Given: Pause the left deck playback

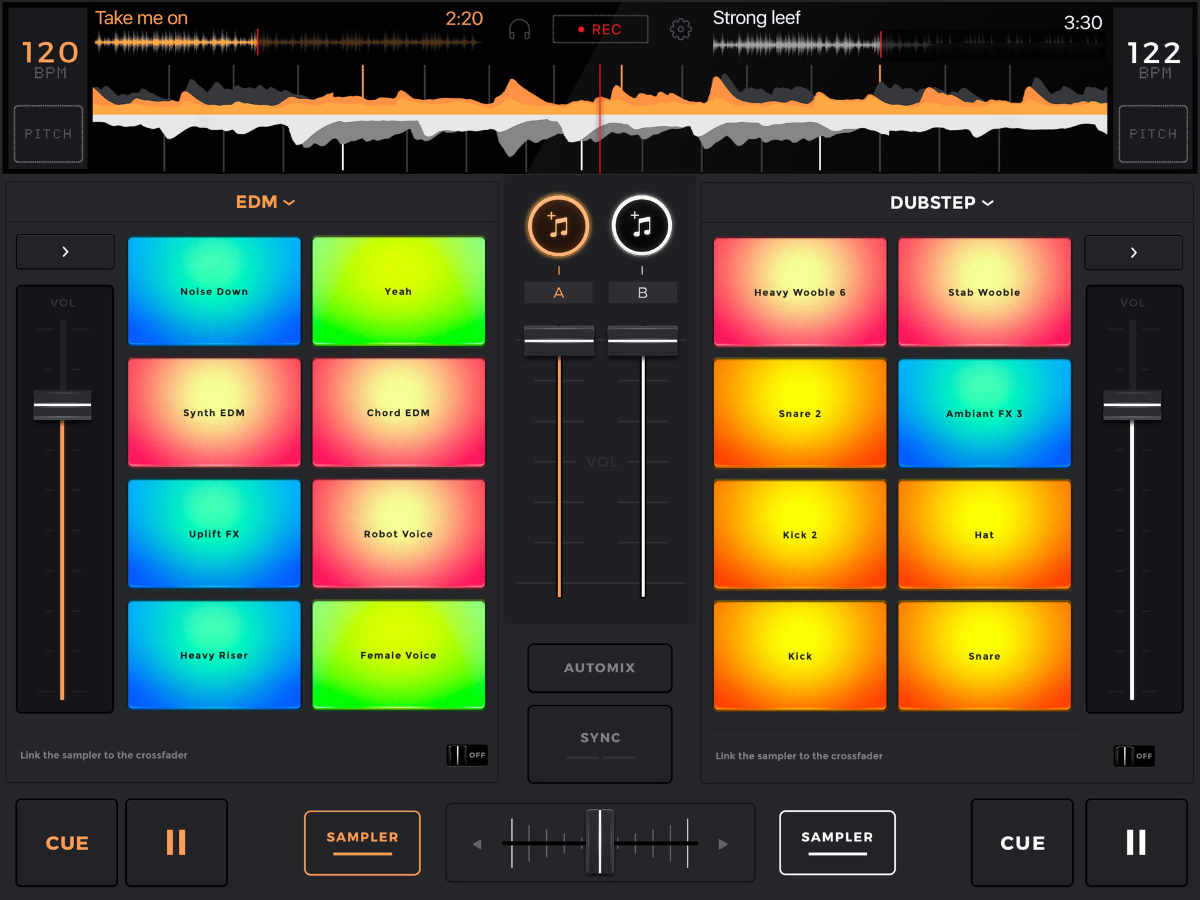Looking at the screenshot, I should [x=176, y=842].
